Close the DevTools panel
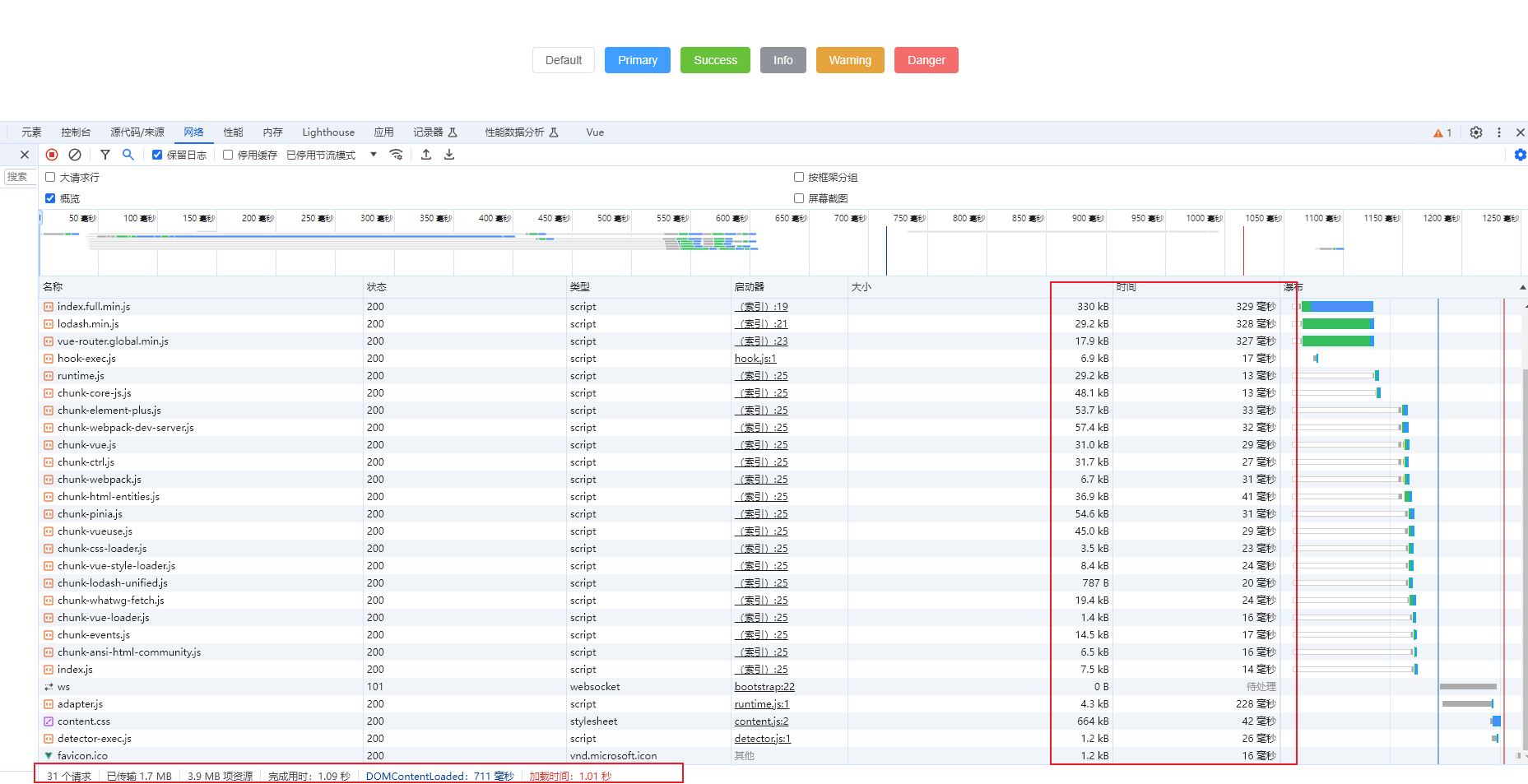Screen dimensions: 1528x784 click(x=1521, y=132)
